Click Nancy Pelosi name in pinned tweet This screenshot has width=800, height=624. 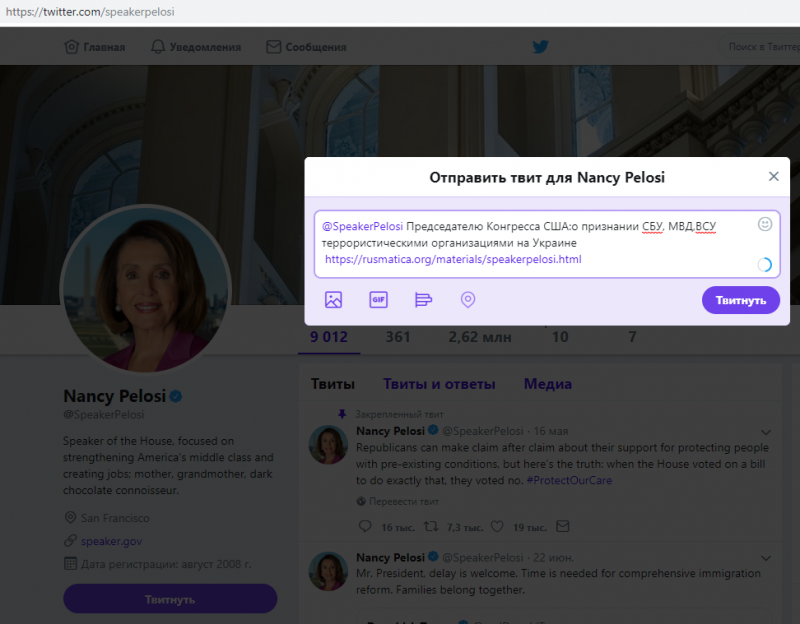click(390, 431)
